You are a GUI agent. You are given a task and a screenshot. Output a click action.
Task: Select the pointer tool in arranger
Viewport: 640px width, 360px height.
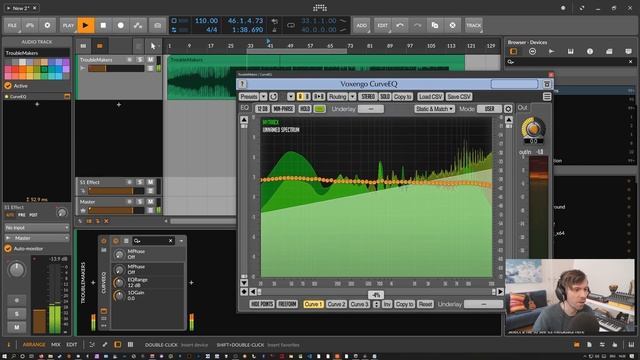[153, 46]
